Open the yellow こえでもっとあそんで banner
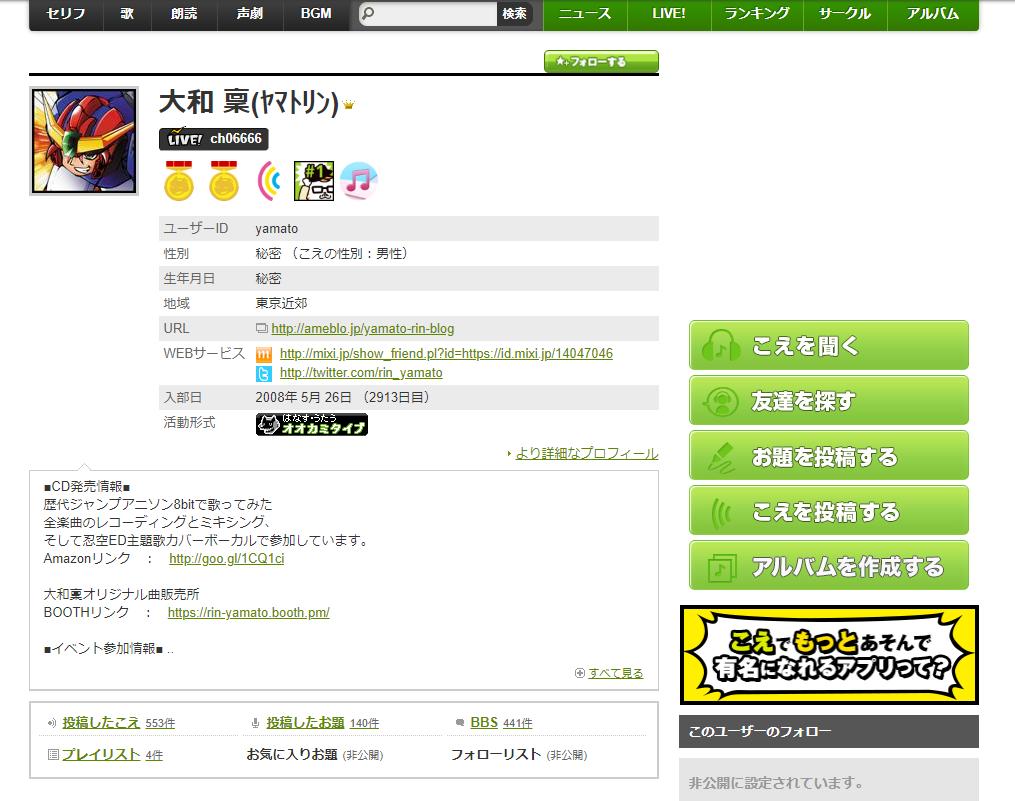Viewport: 1015px width, 801px height. 829,655
